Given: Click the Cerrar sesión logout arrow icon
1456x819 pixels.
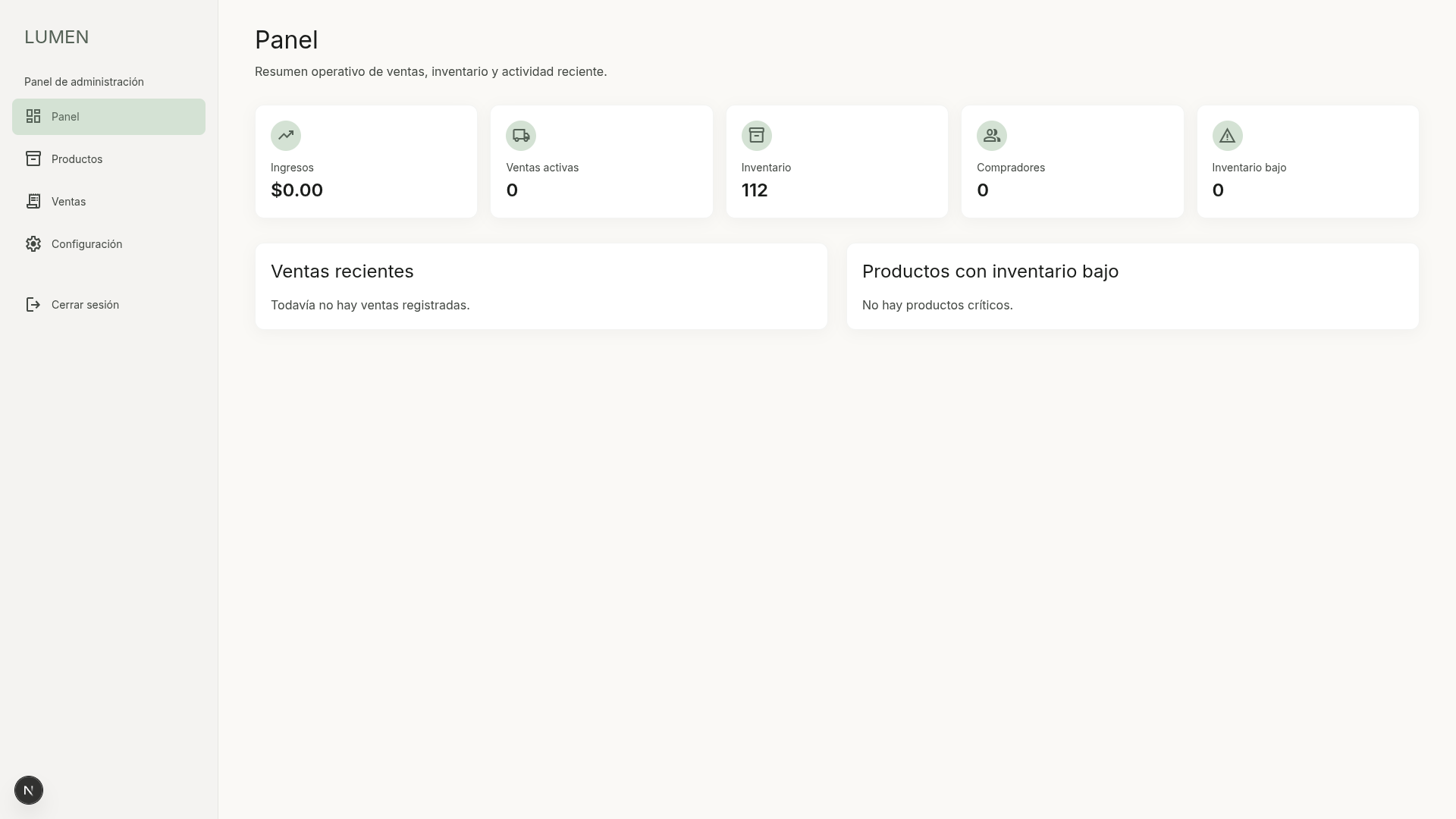Looking at the screenshot, I should 33,305.
